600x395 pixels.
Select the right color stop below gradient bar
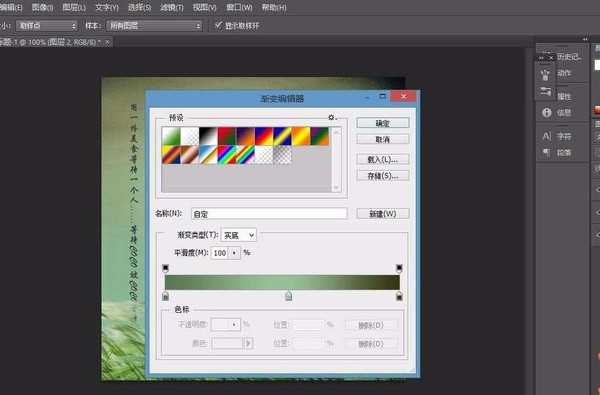coord(399,296)
